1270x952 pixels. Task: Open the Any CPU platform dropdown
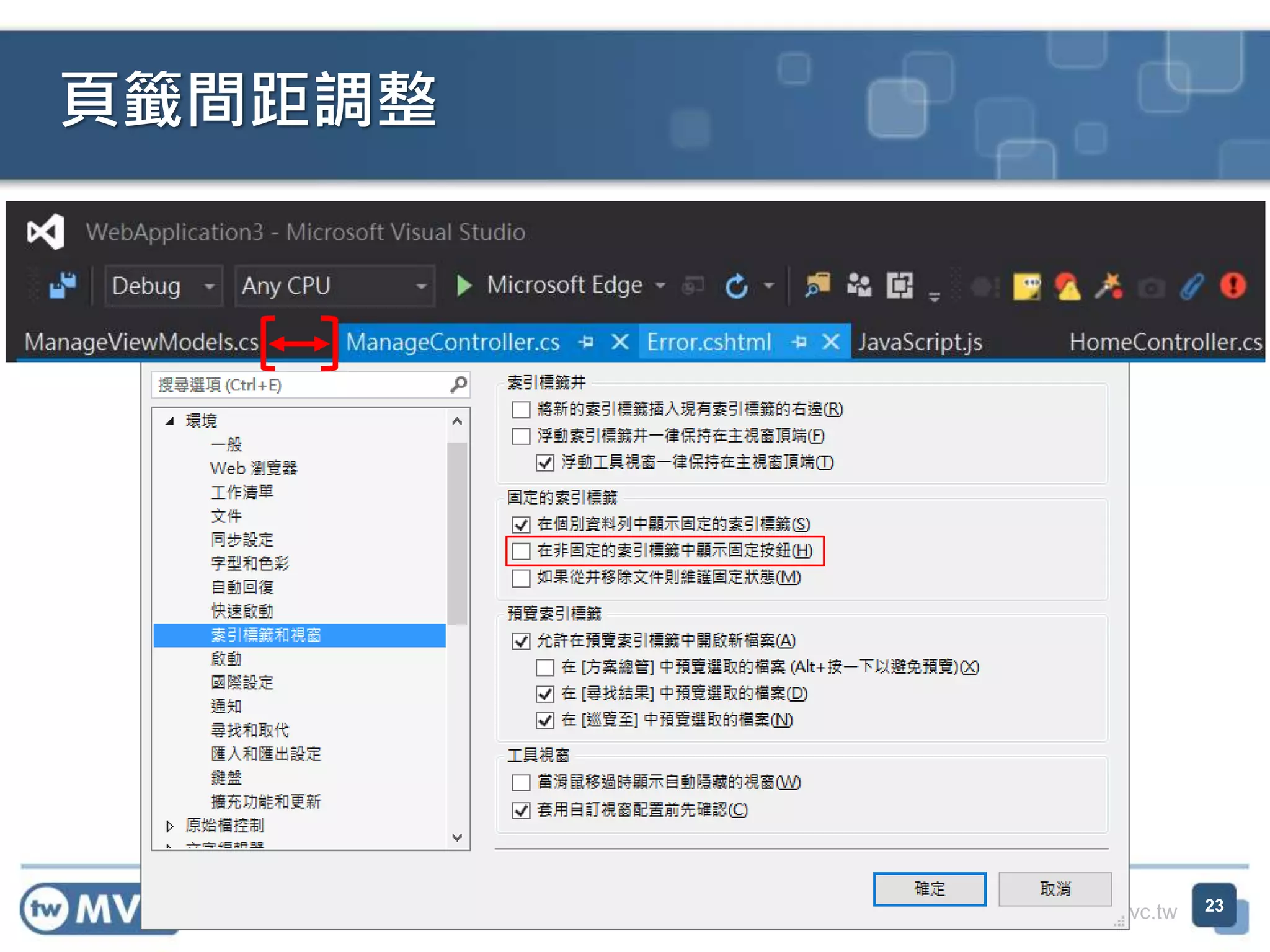334,286
